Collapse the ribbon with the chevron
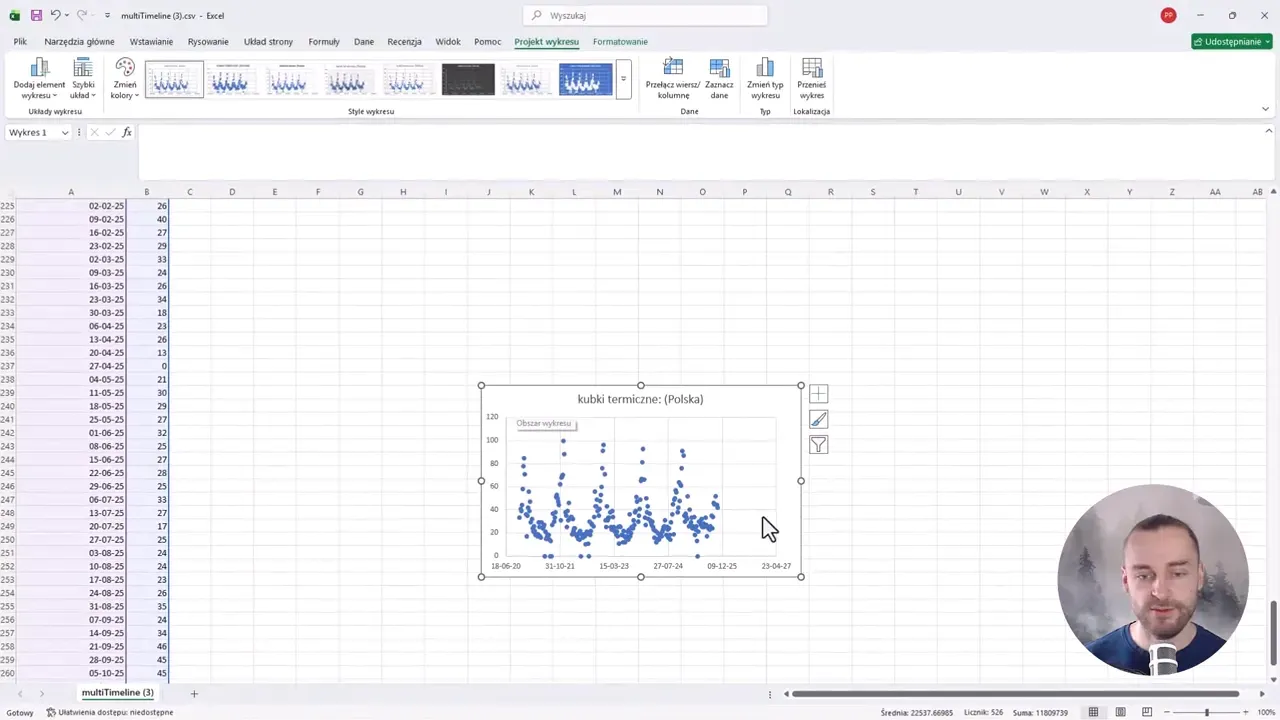Screen dimensions: 1280x720 coord(1265,109)
